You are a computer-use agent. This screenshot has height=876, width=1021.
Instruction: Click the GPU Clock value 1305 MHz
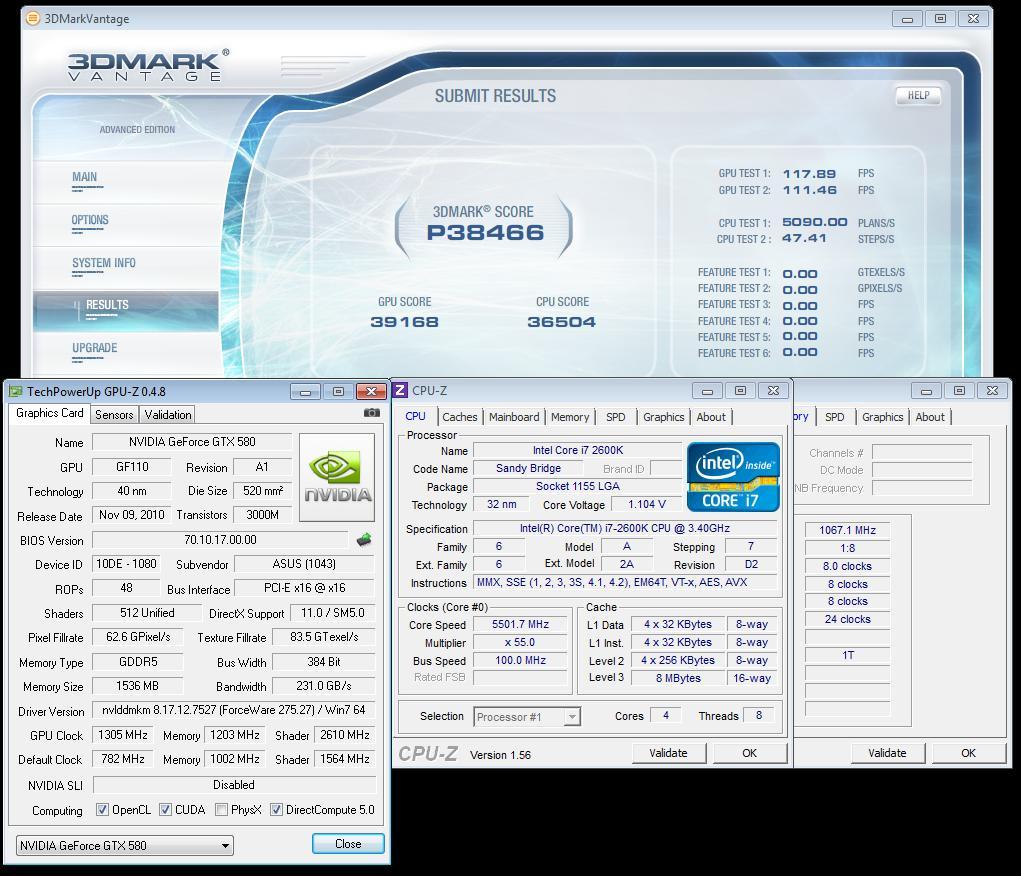pyautogui.click(x=122, y=735)
